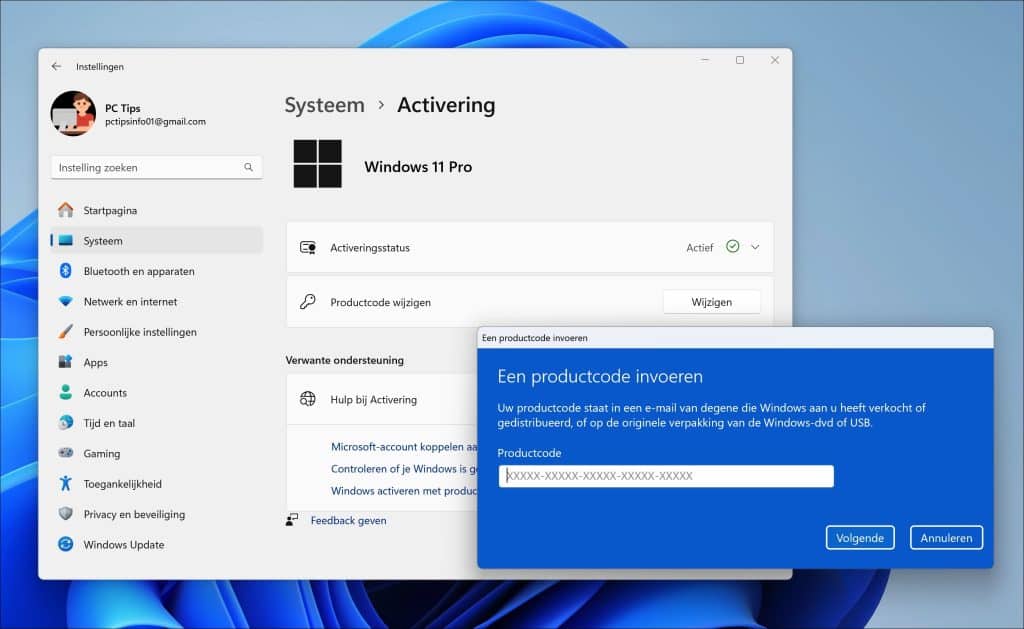Click the Privacy en beveiliging shield icon
Screen dimensions: 1024x629
pyautogui.click(x=65, y=513)
